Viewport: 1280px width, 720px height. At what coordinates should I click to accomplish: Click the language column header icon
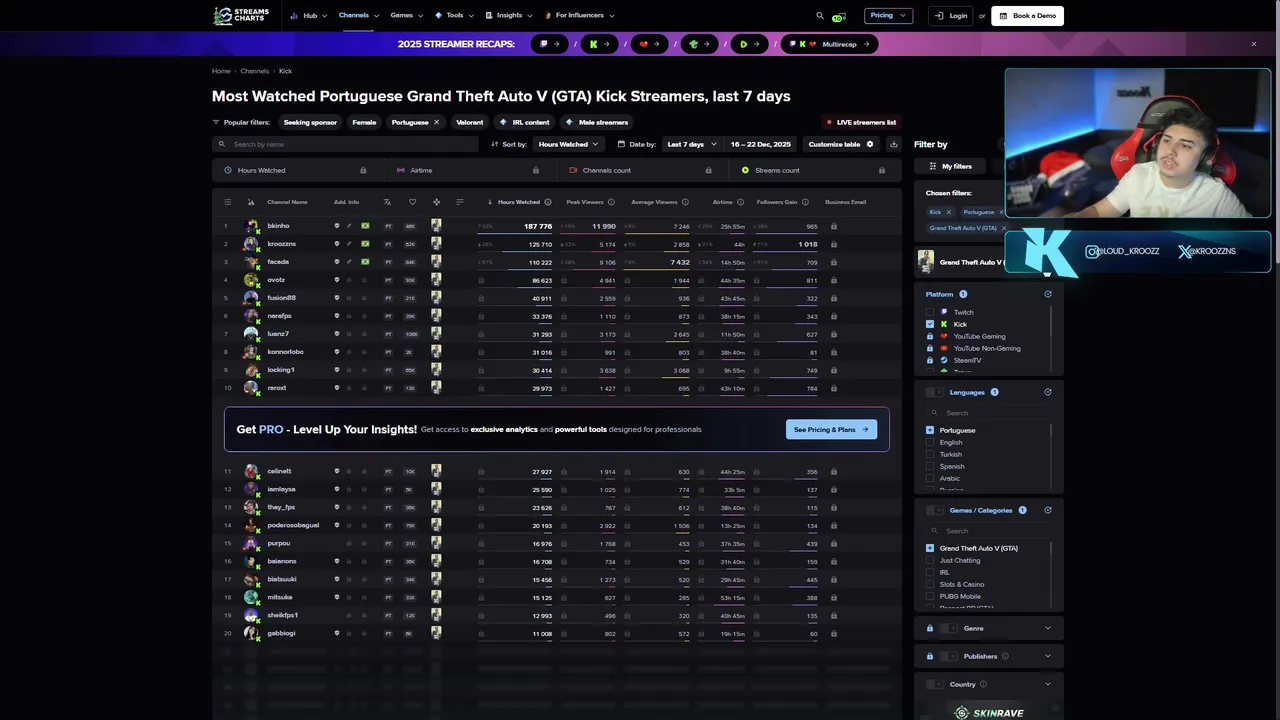pos(387,202)
